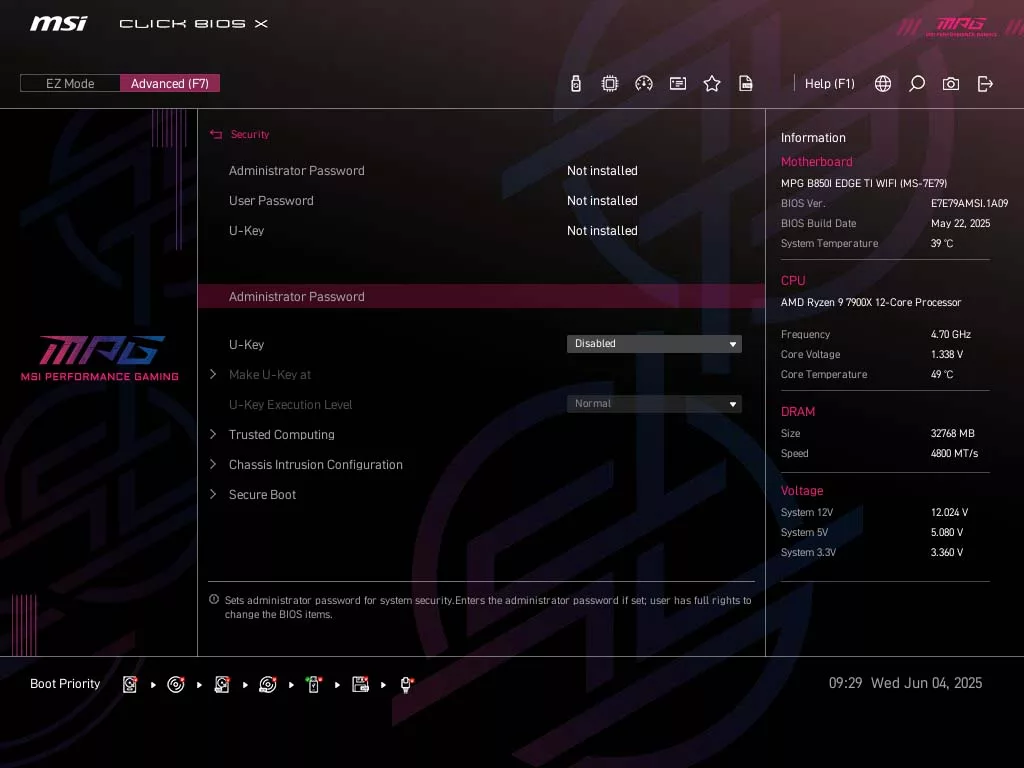Open the U-Key Disabled dropdown
The width and height of the screenshot is (1024, 768).
pyautogui.click(x=654, y=344)
